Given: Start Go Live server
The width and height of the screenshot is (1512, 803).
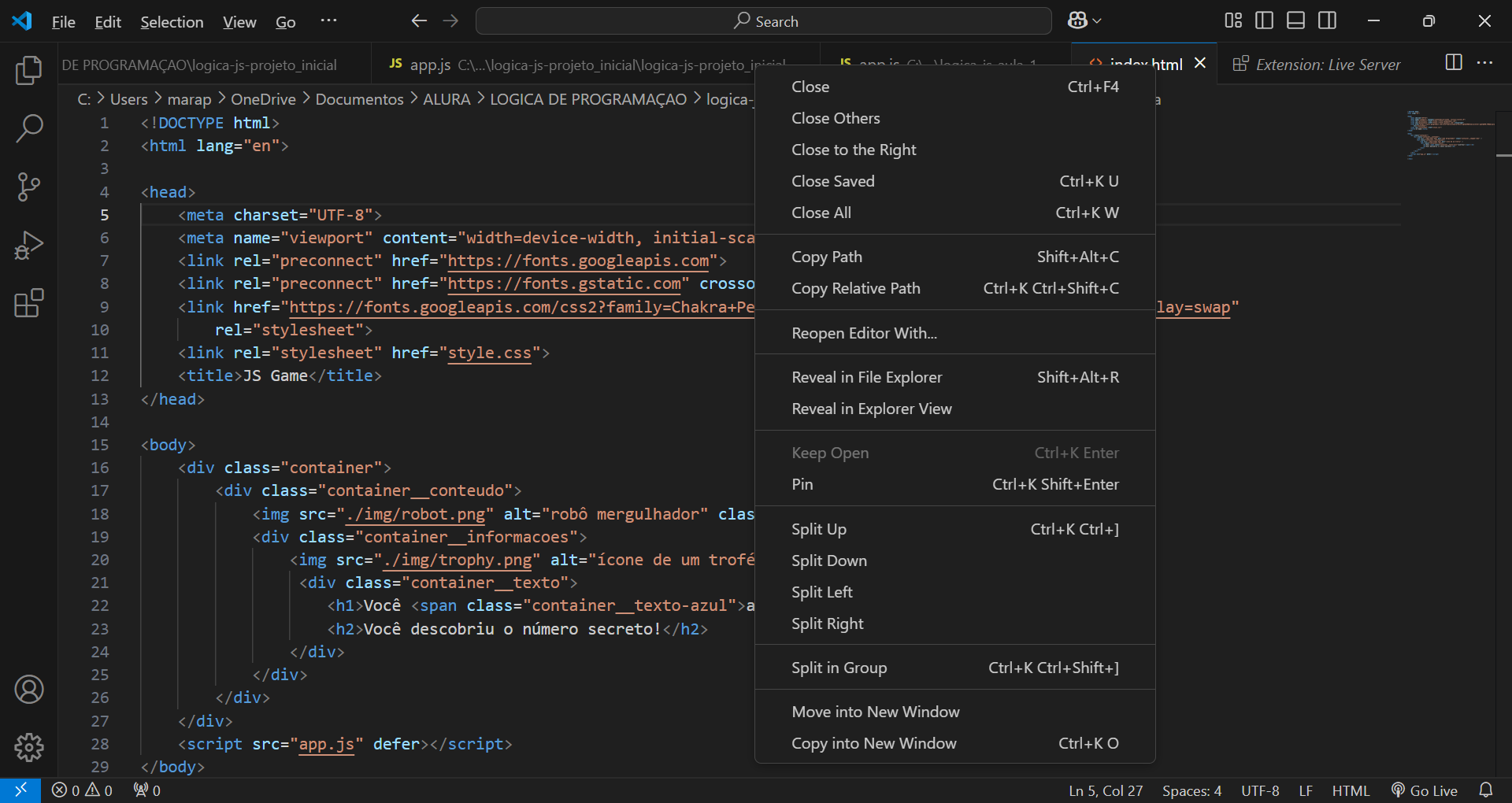Looking at the screenshot, I should click(x=1425, y=790).
